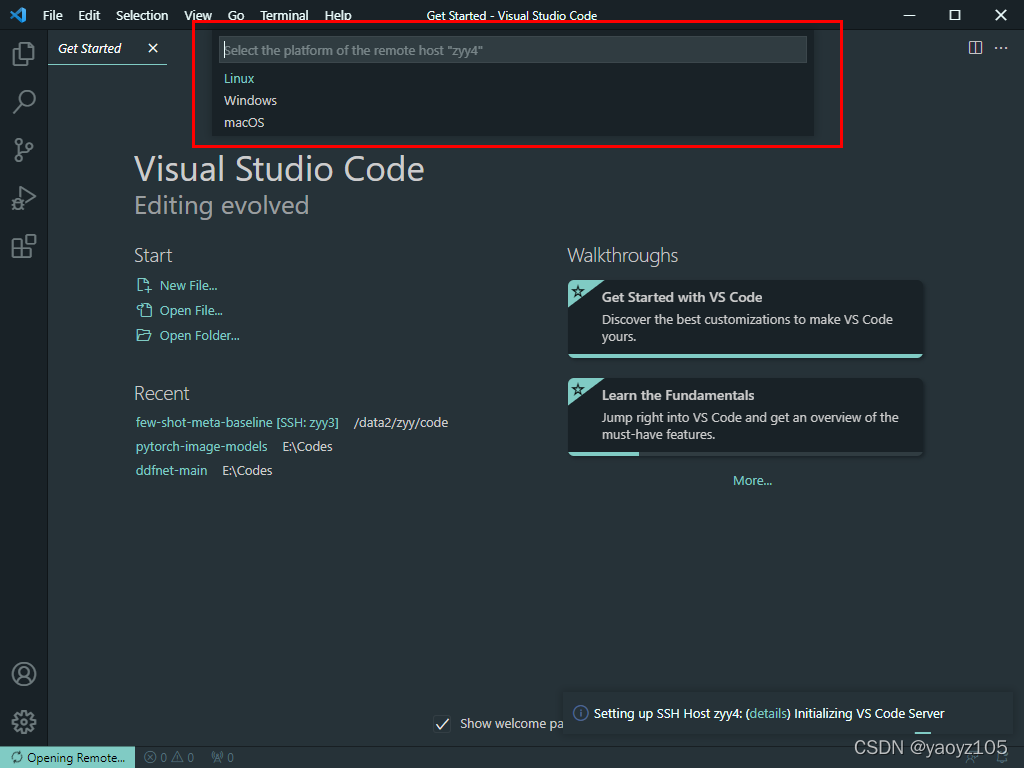Choose Windows as remote host platform
The width and height of the screenshot is (1024, 768).
click(513, 101)
